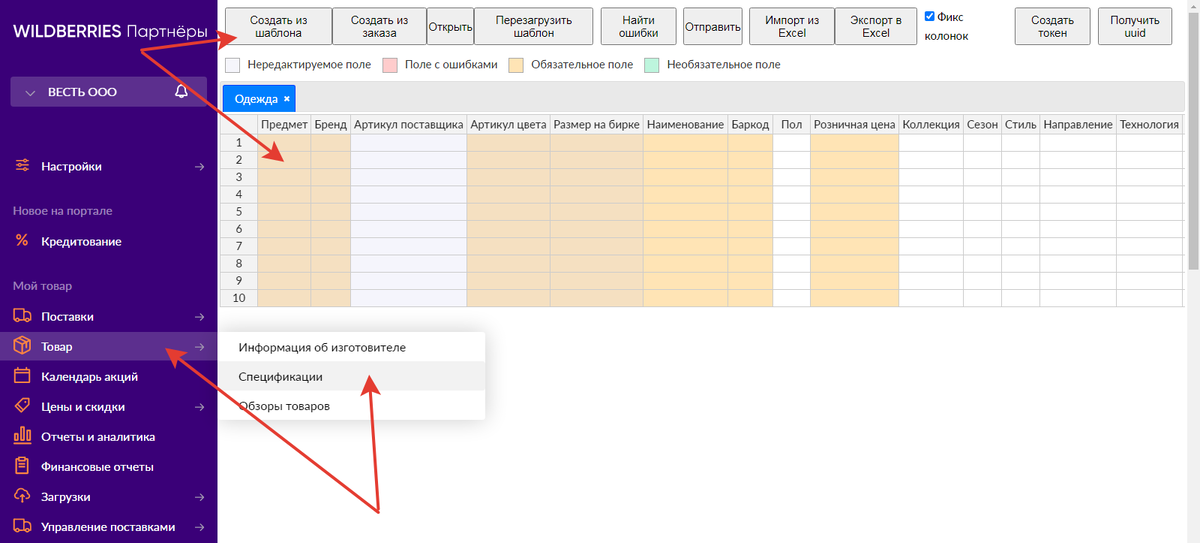
Task: Click the Найти ошибки button
Action: pos(638,26)
